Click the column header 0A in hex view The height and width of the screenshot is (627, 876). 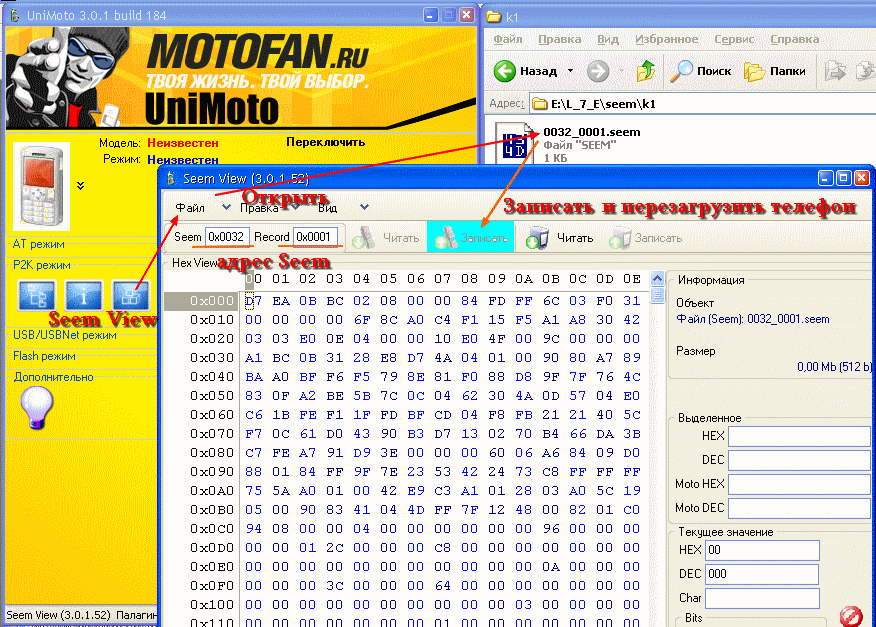tap(523, 278)
